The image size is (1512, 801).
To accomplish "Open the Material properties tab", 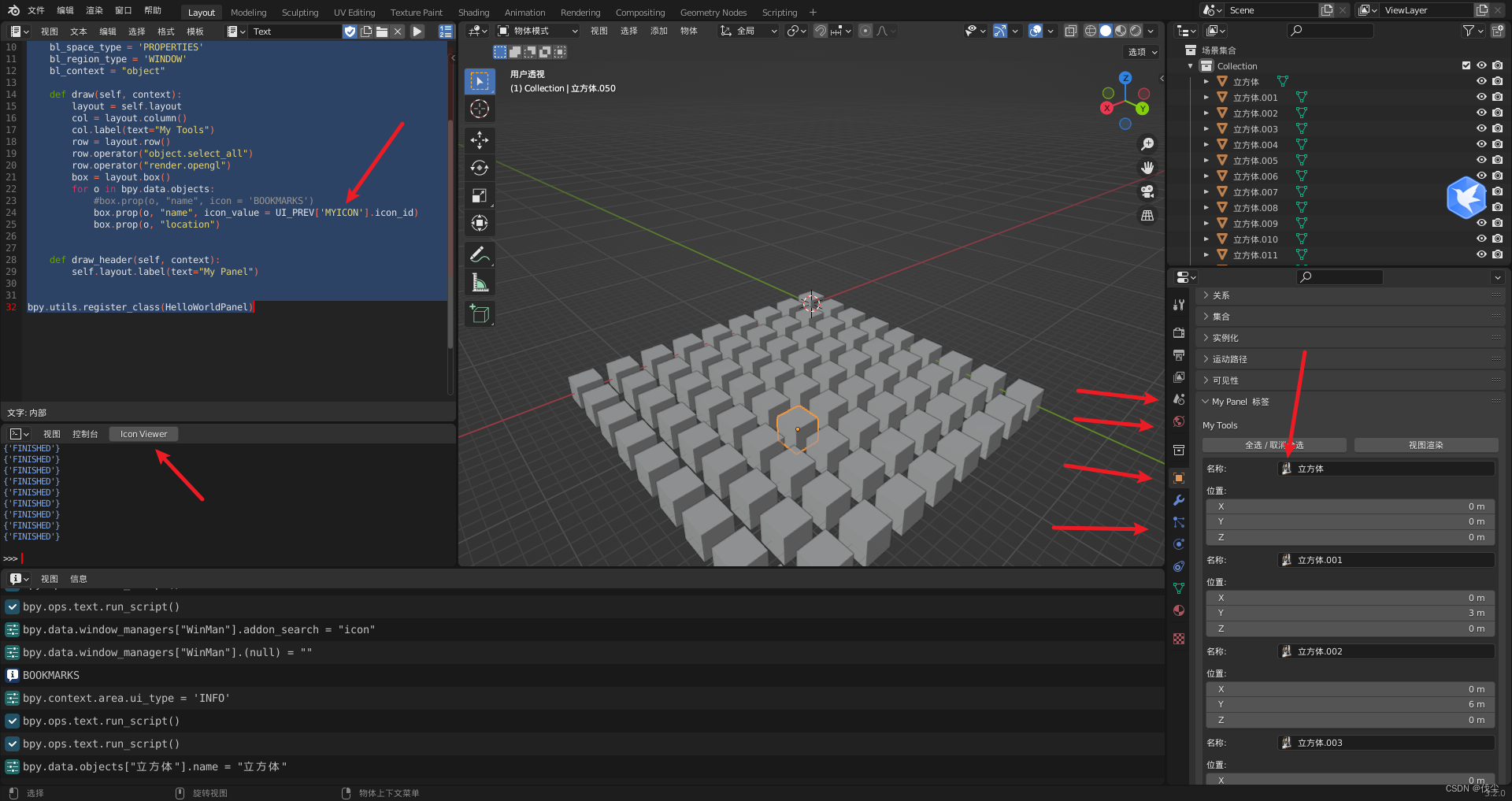I will [x=1179, y=610].
